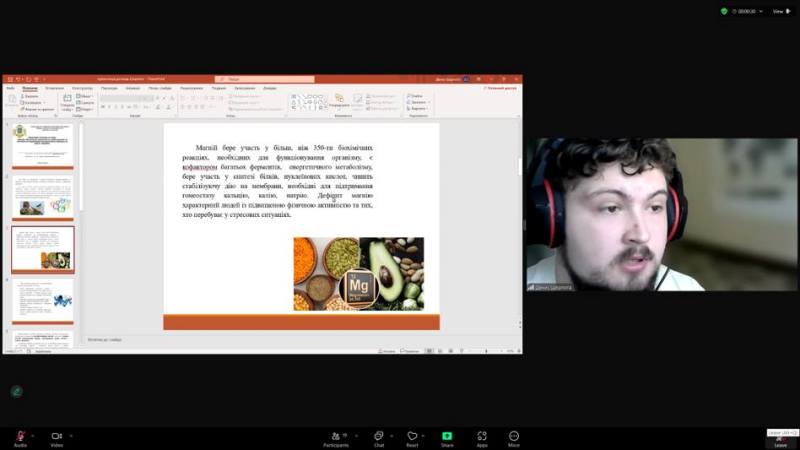Viewport: 800px width, 450px height.
Task: Switch to Reading view icon
Action: coord(451,351)
